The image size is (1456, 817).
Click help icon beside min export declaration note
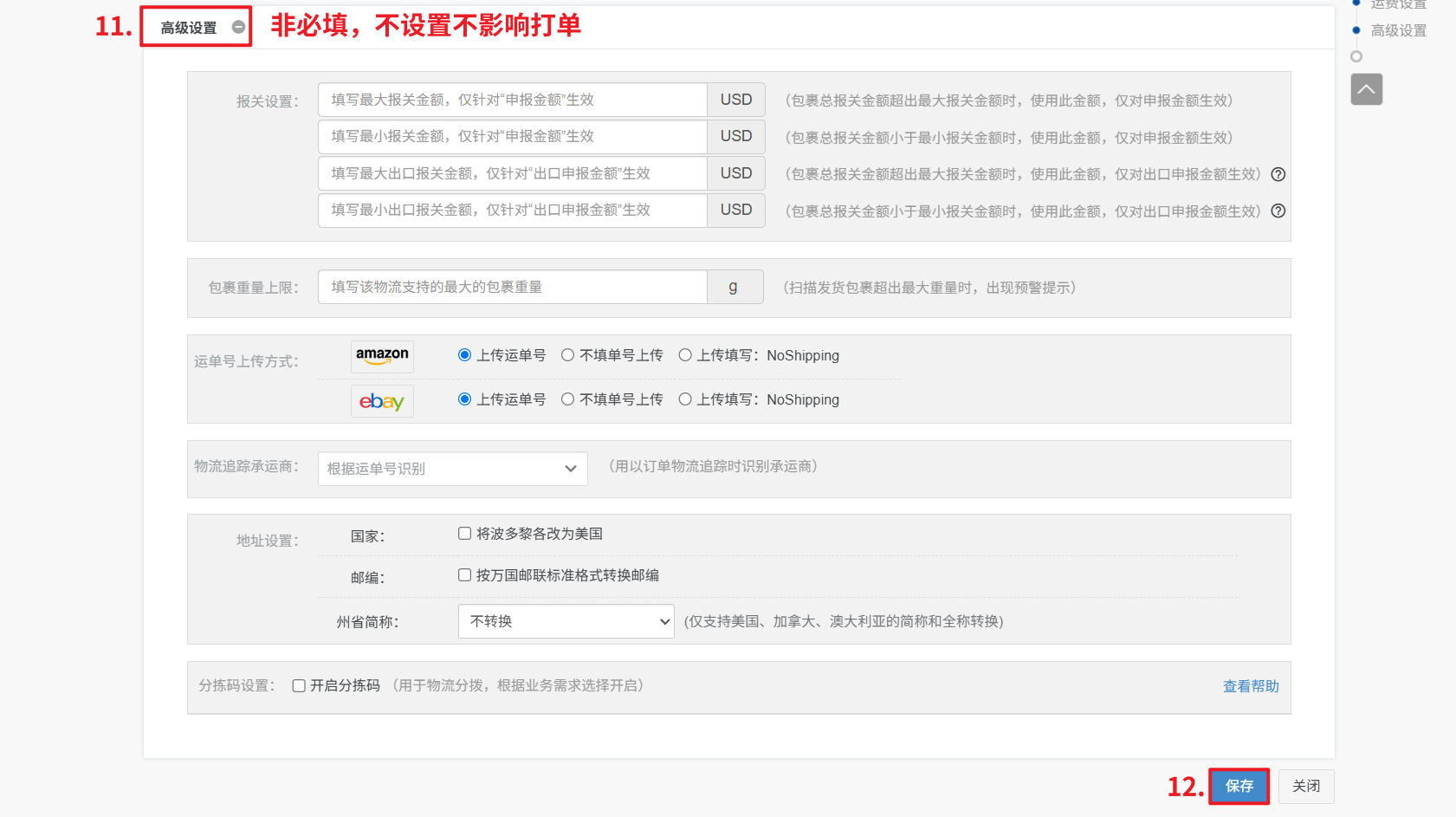1278,211
